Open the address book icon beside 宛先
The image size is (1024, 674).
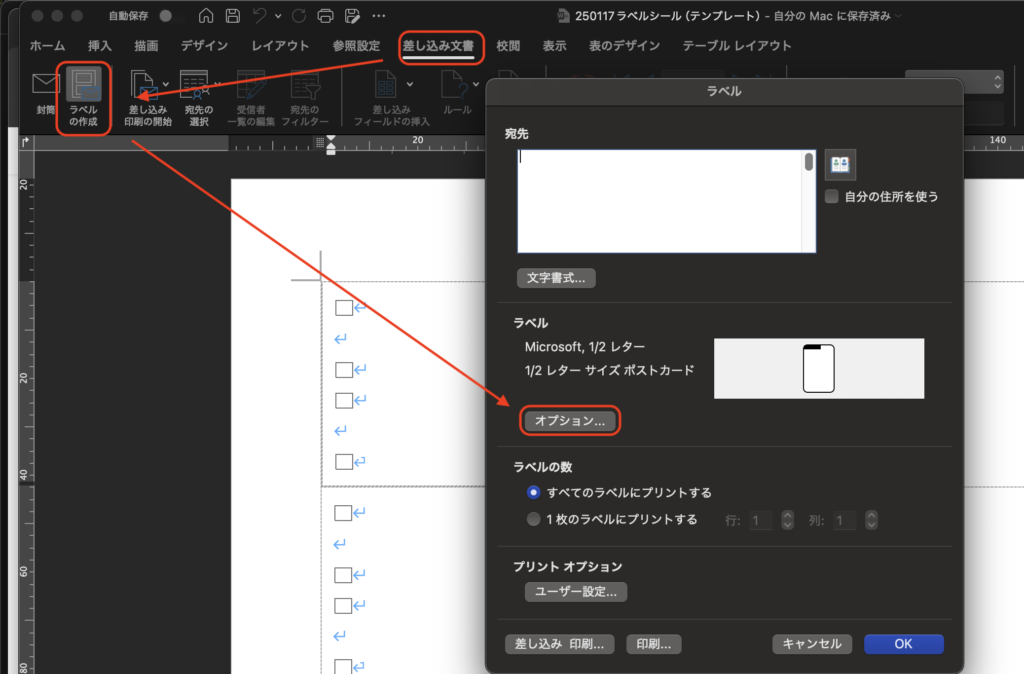pyautogui.click(x=840, y=165)
